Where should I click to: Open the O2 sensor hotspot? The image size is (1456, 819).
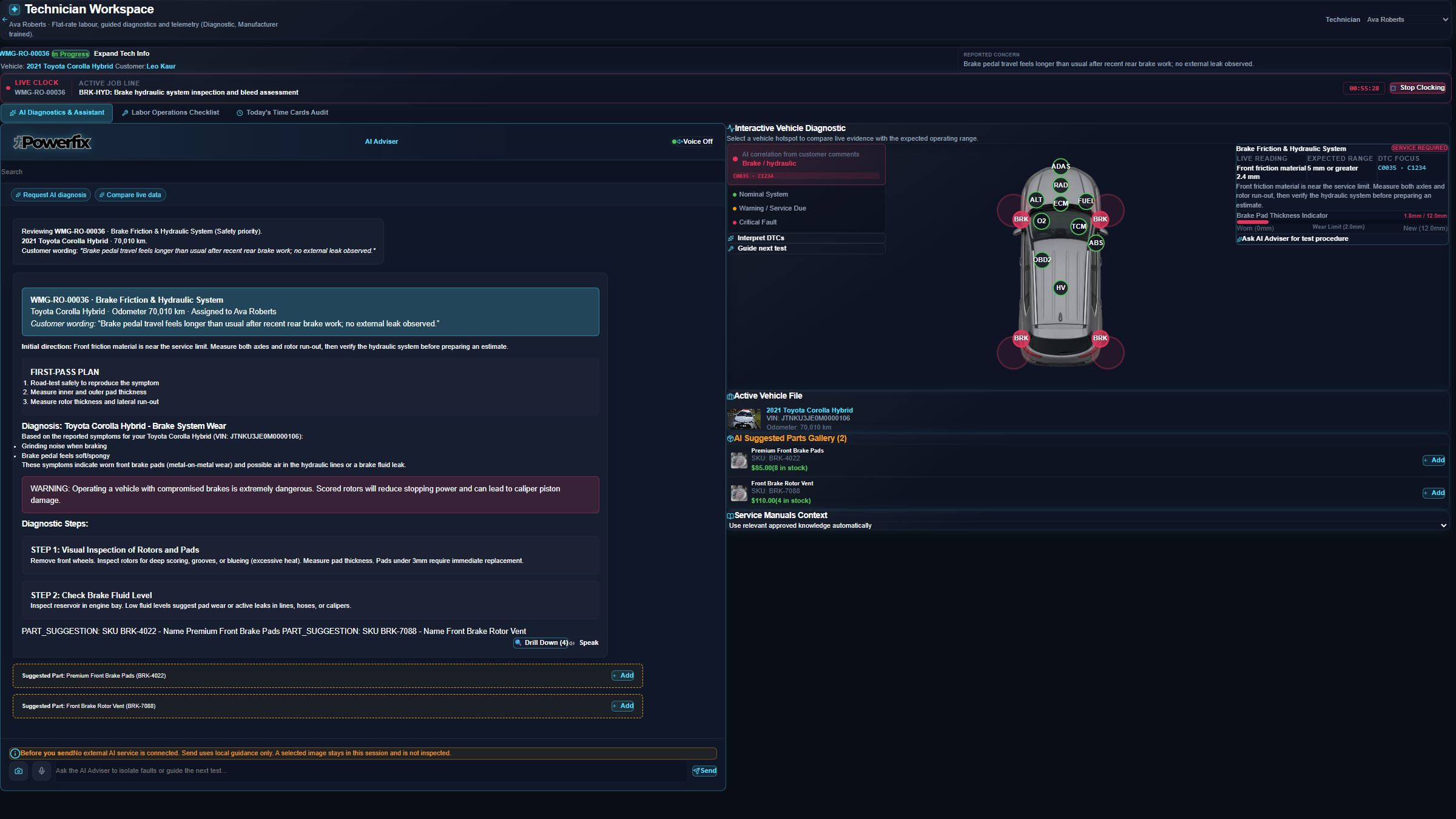(1042, 221)
